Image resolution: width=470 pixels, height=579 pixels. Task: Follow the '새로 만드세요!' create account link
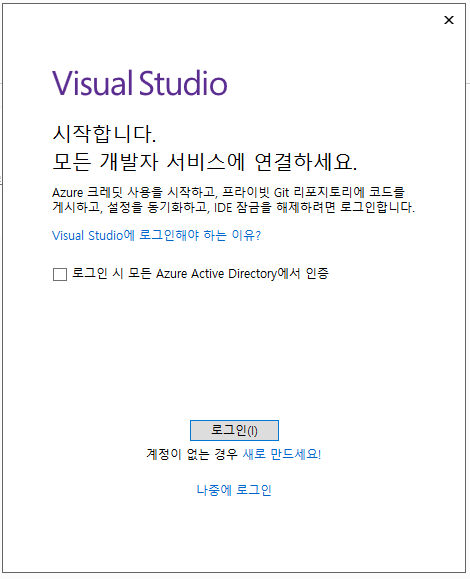[x=282, y=454]
